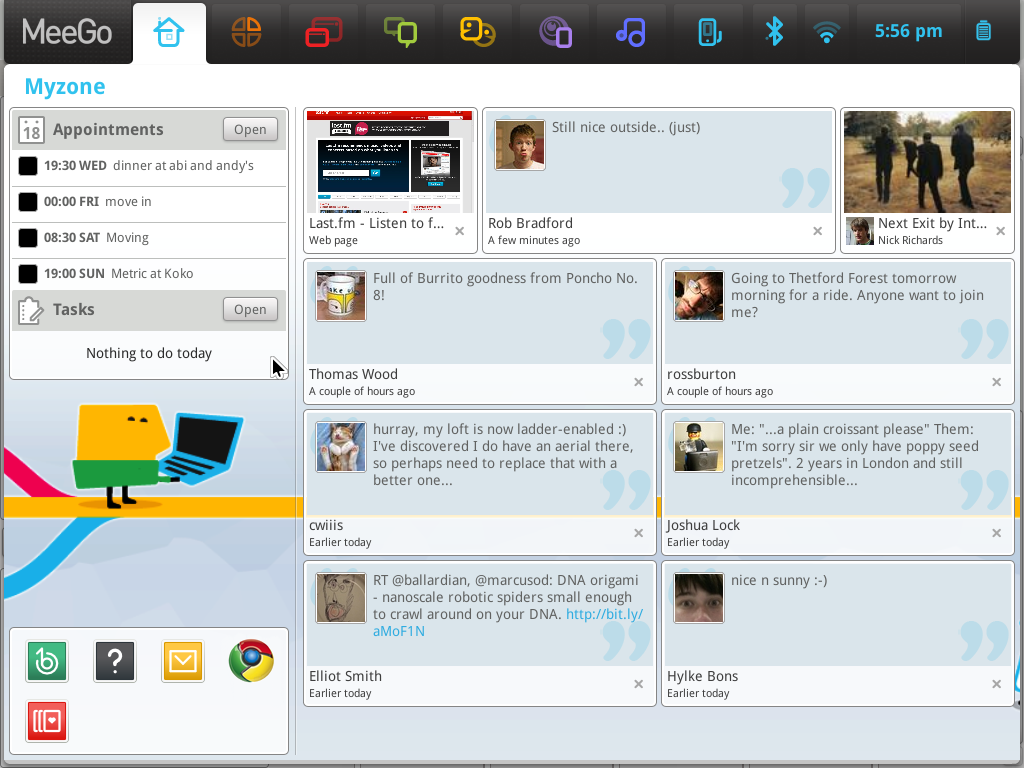Open the yellow Email app shortcut
1024x768 pixels.
182,661
